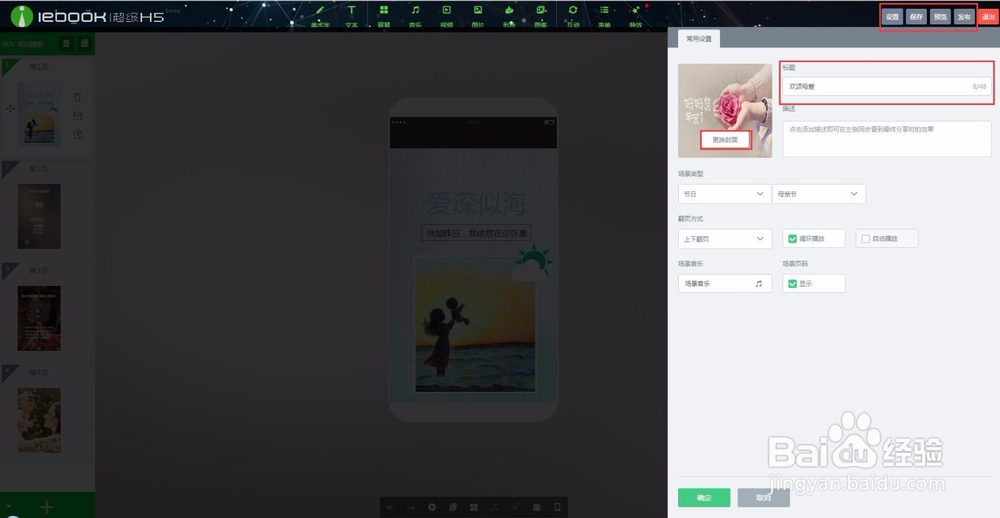Select the page 4 thumbnail
Screen dimensions: 1000x518
[x=39, y=420]
